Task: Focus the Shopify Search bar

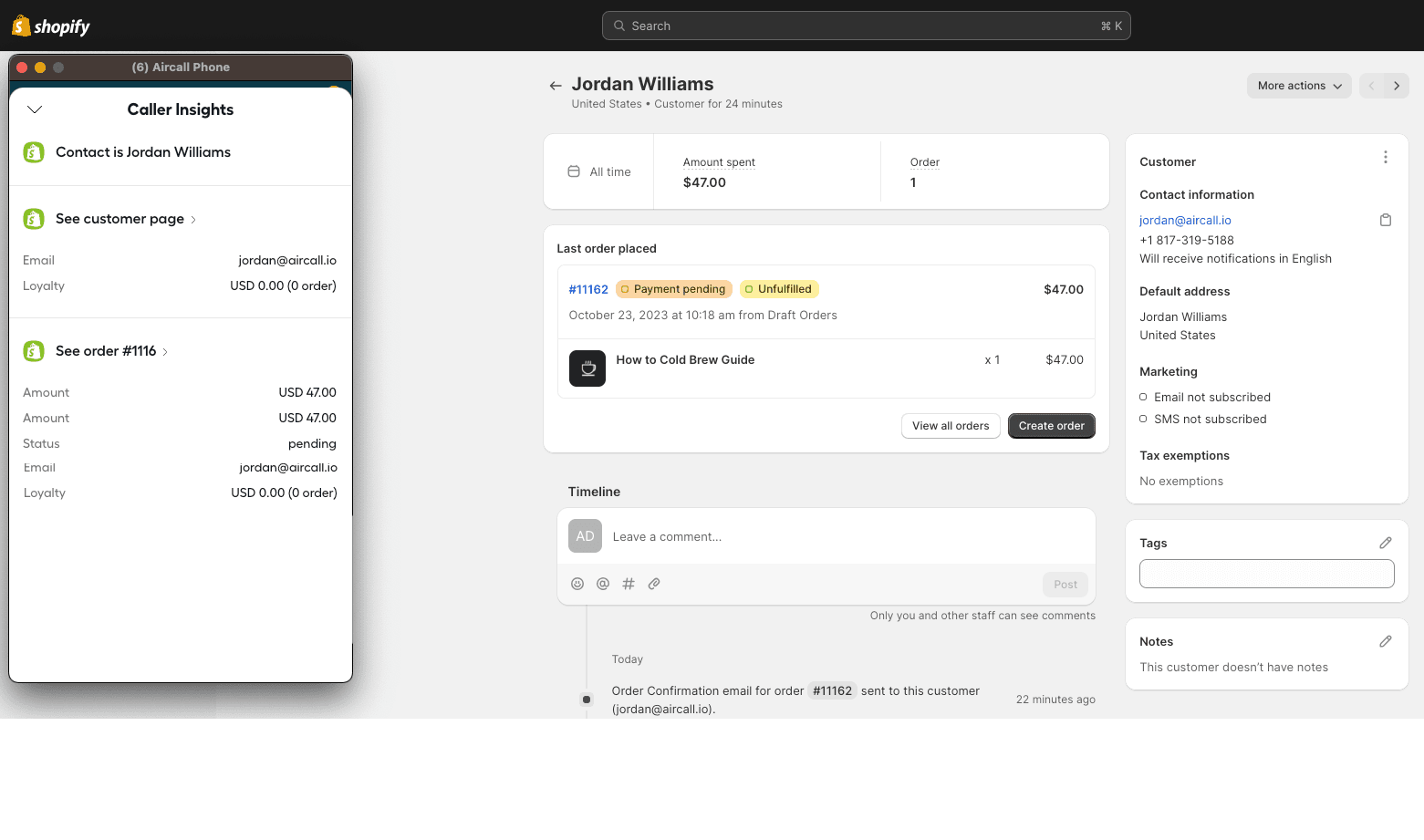Action: (x=866, y=26)
